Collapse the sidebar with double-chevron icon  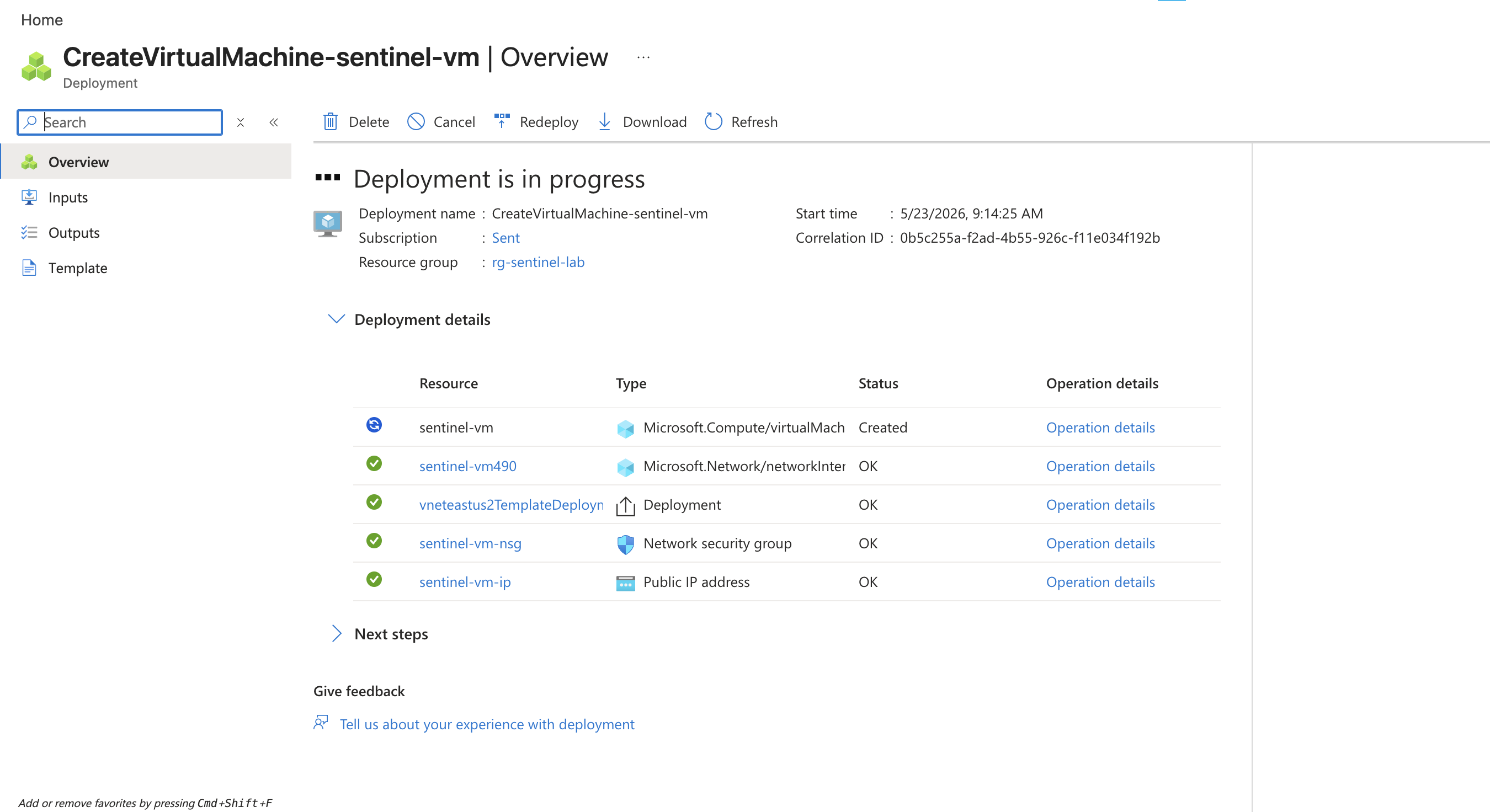274,122
